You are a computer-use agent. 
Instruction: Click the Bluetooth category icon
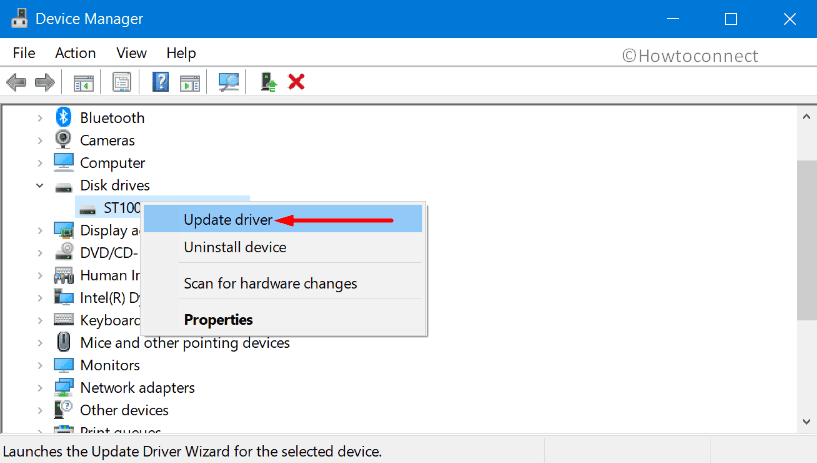point(63,117)
